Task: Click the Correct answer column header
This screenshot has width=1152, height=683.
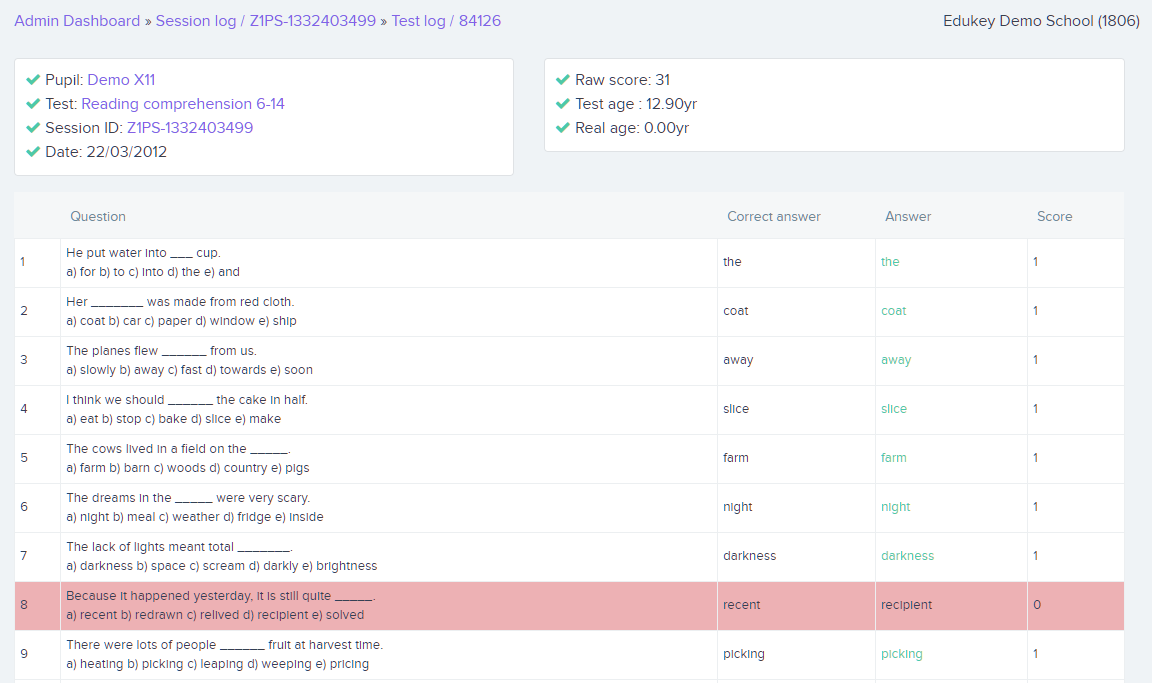Action: click(x=774, y=217)
